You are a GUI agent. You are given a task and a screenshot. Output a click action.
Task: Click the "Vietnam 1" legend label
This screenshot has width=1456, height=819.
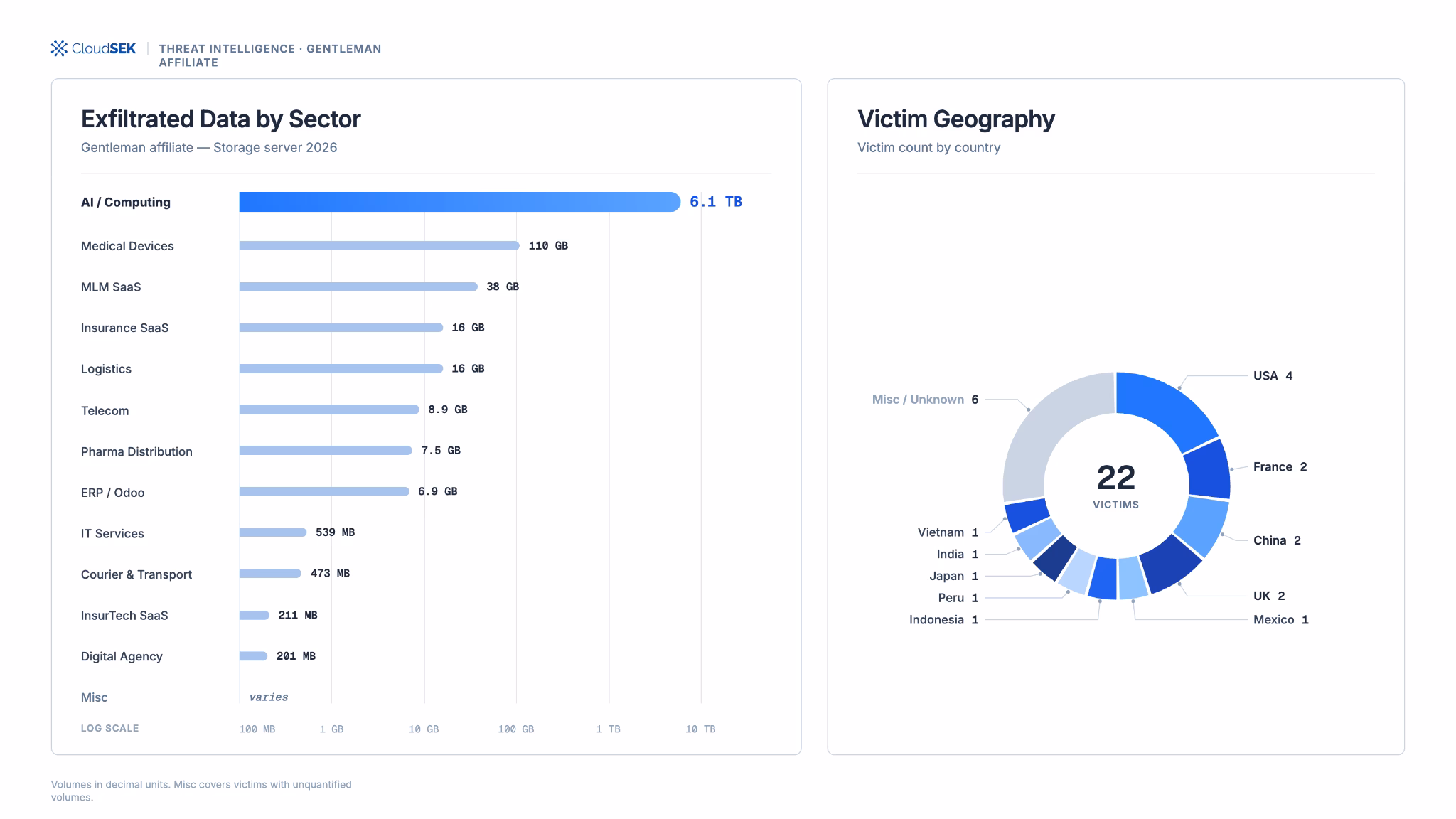point(948,532)
